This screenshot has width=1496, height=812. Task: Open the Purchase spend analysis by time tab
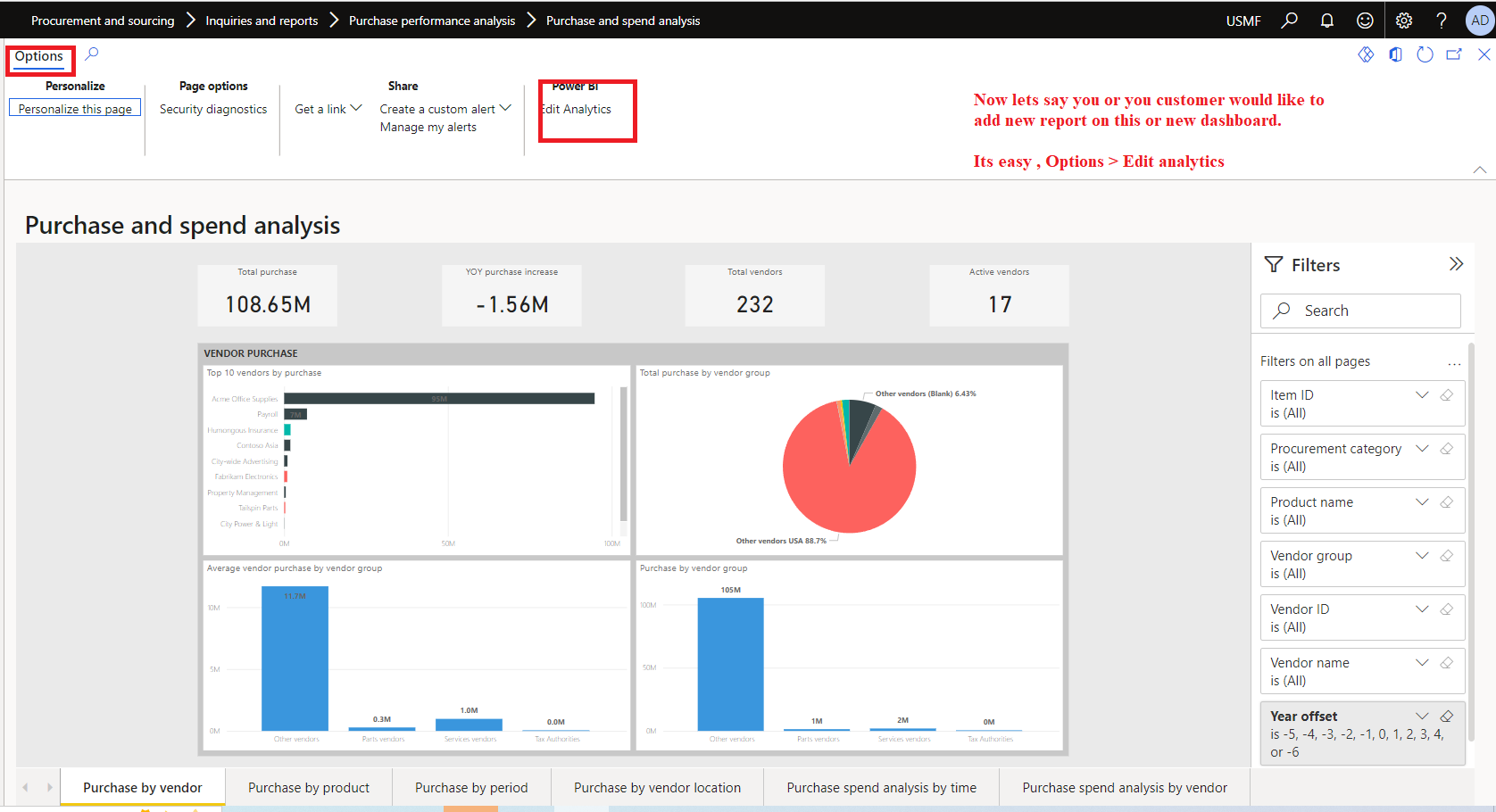pyautogui.click(x=880, y=787)
